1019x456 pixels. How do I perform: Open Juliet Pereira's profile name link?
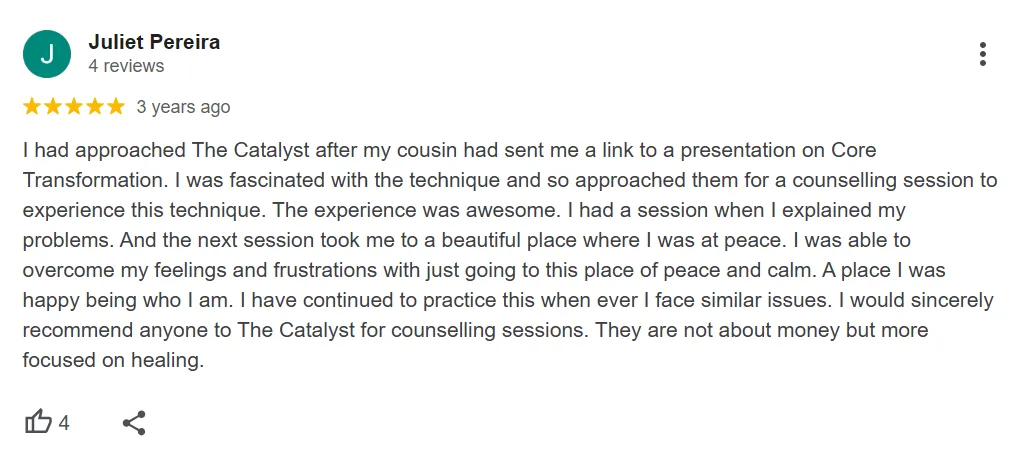tap(154, 42)
